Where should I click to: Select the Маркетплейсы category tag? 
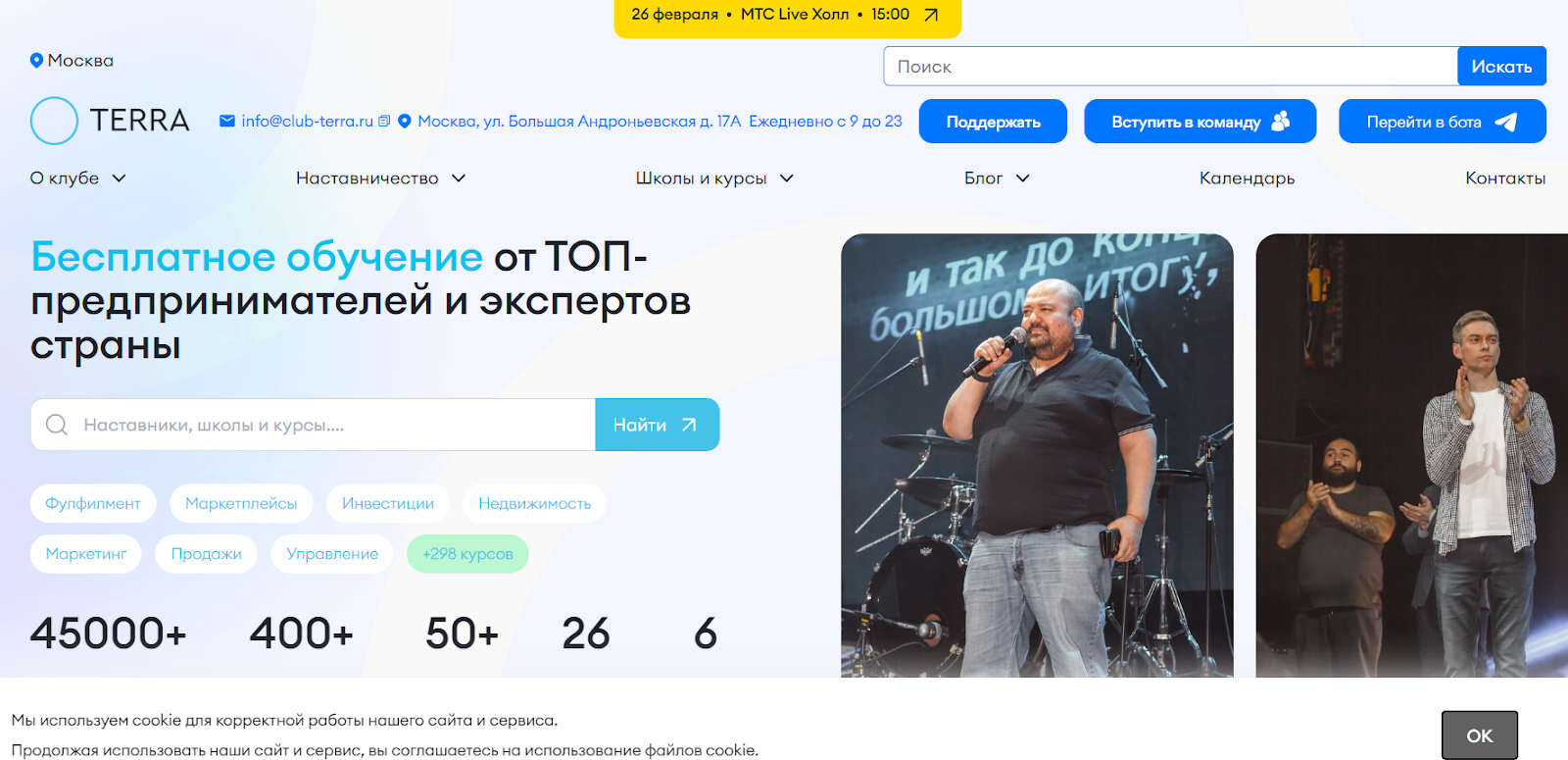pos(241,503)
